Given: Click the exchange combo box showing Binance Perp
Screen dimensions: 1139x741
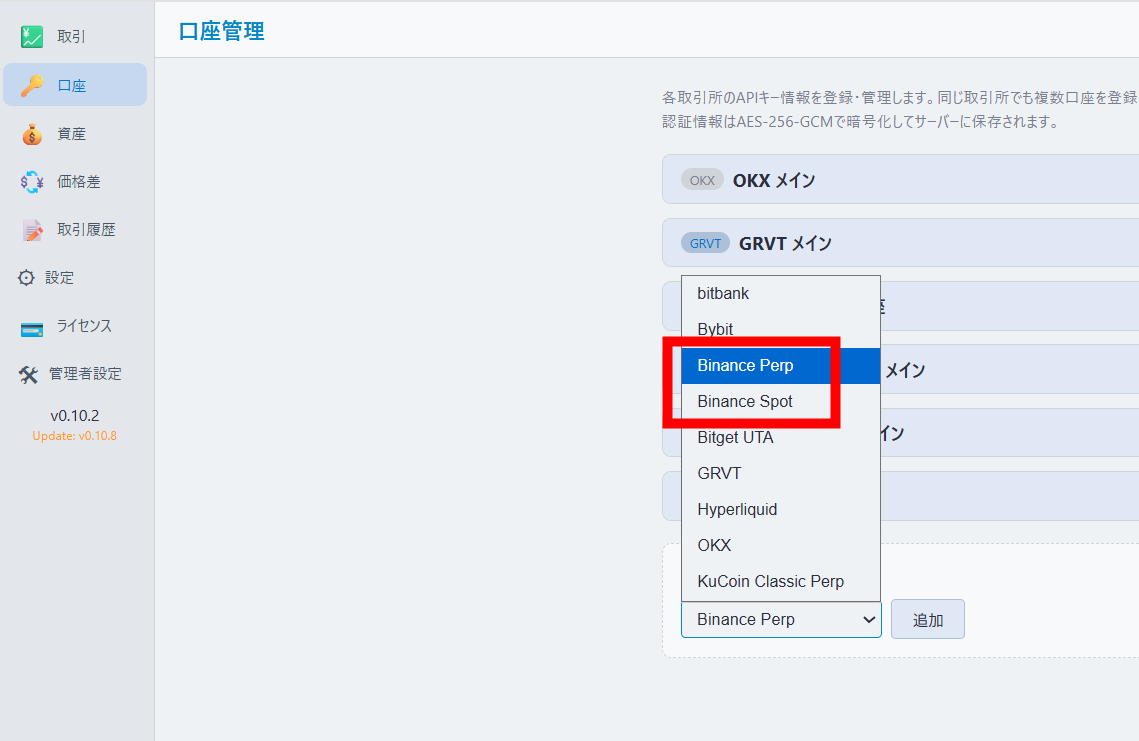Looking at the screenshot, I should click(x=780, y=620).
